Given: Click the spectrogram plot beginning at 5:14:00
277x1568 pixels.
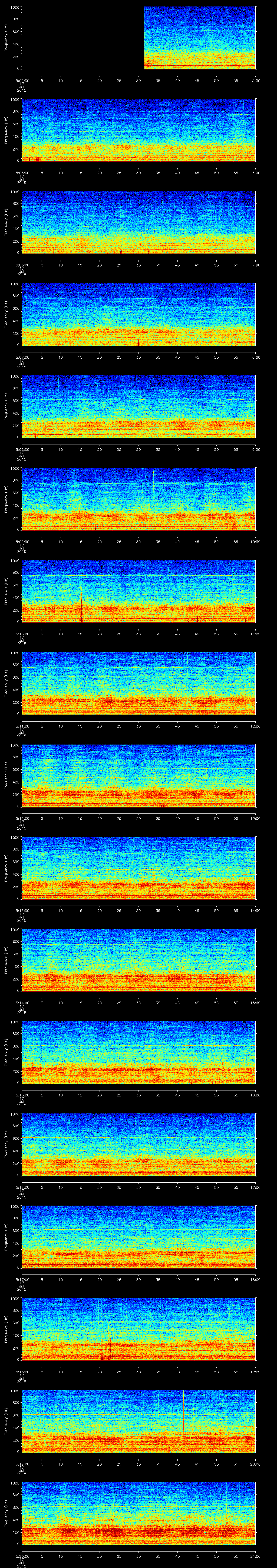Looking at the screenshot, I should click(139, 960).
